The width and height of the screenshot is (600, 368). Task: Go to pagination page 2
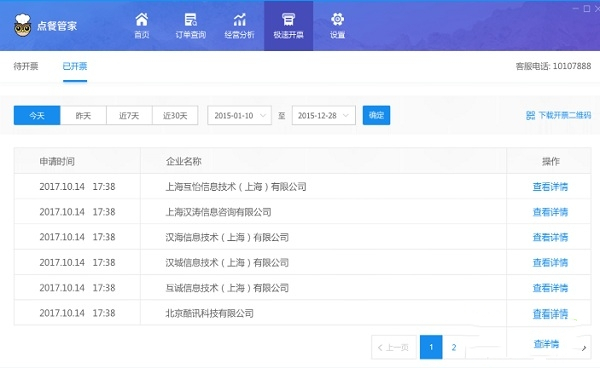tap(454, 347)
